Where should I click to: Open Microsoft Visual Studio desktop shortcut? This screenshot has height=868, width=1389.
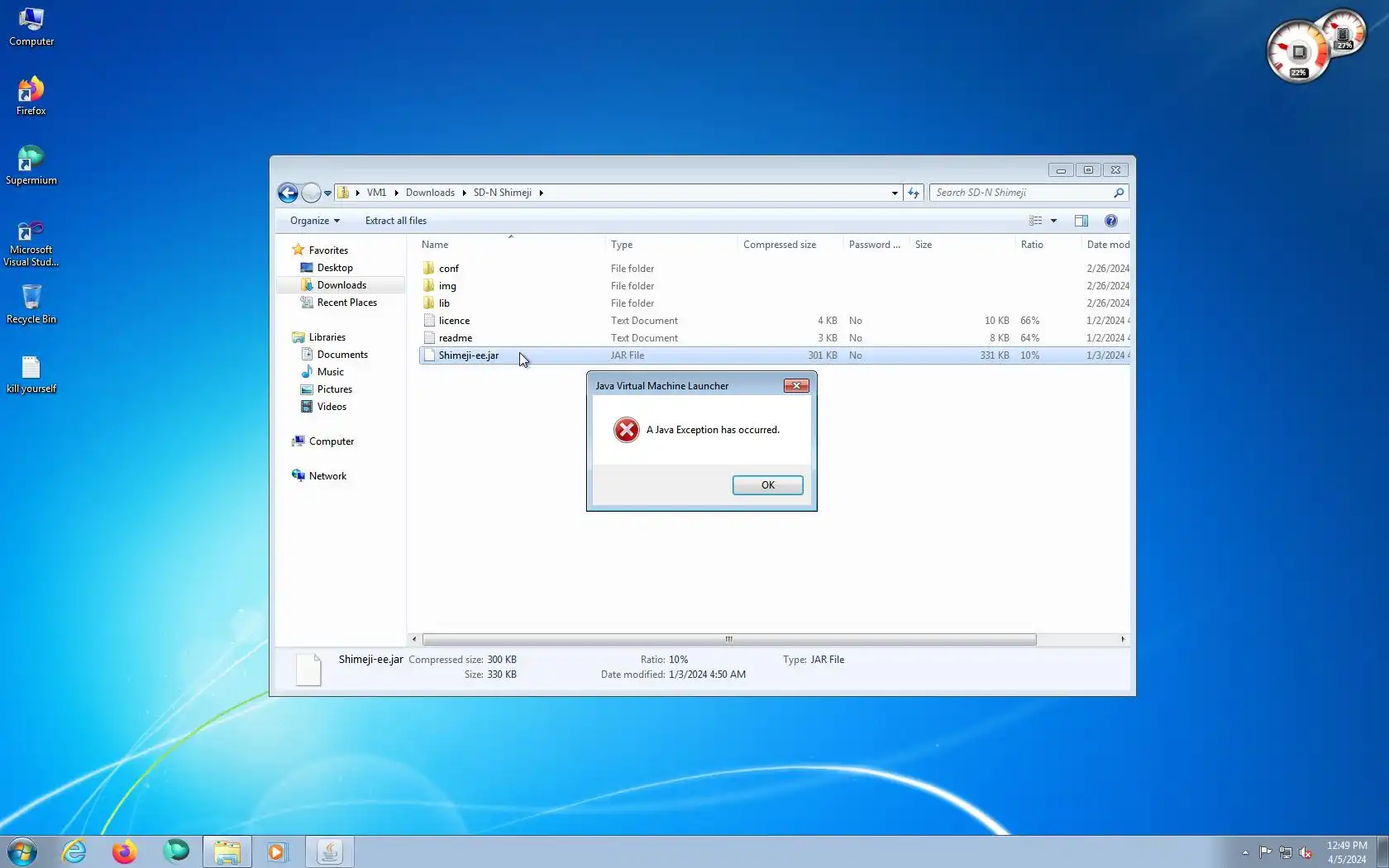31,243
